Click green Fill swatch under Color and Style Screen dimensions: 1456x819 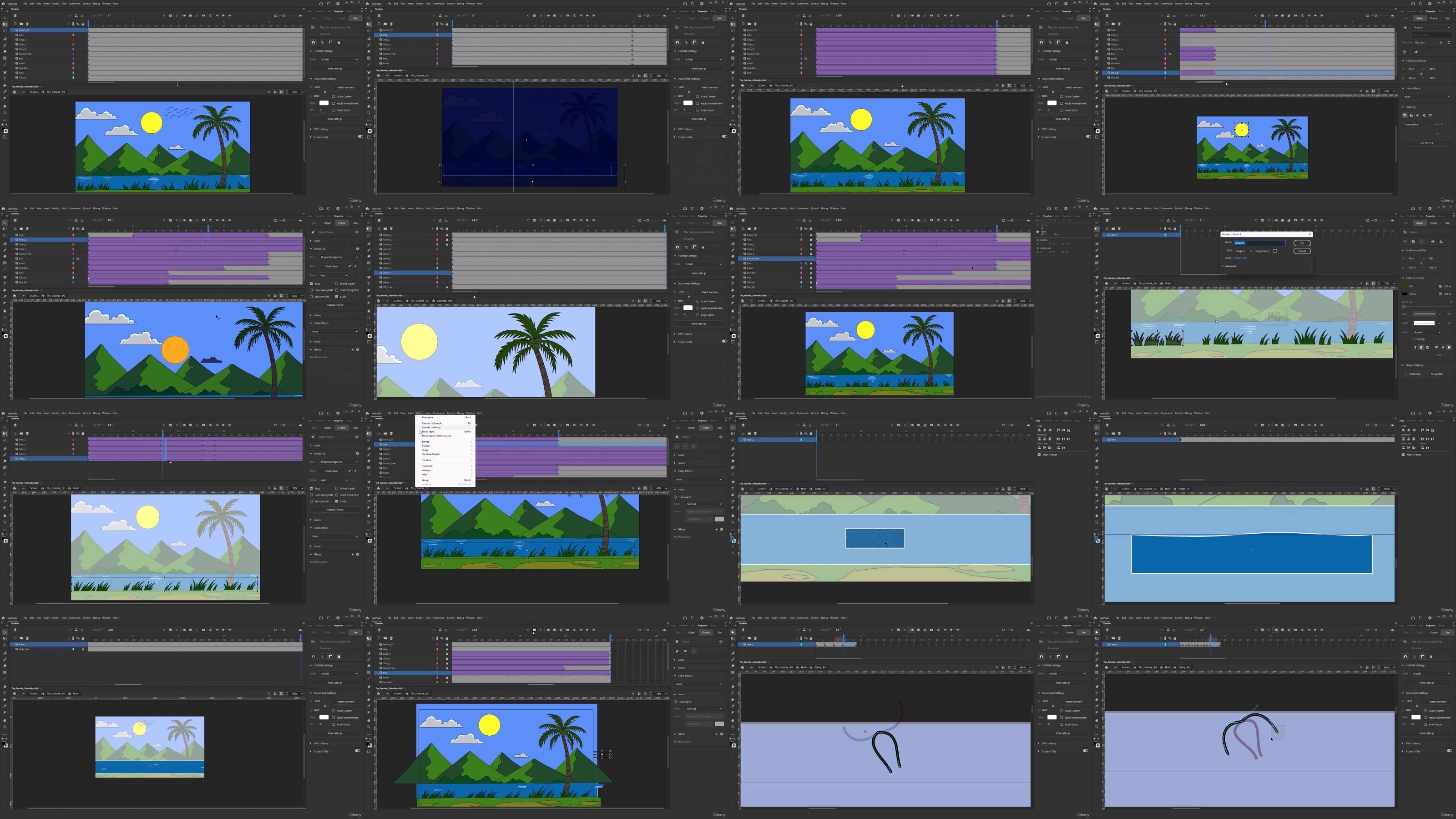coord(1405,287)
